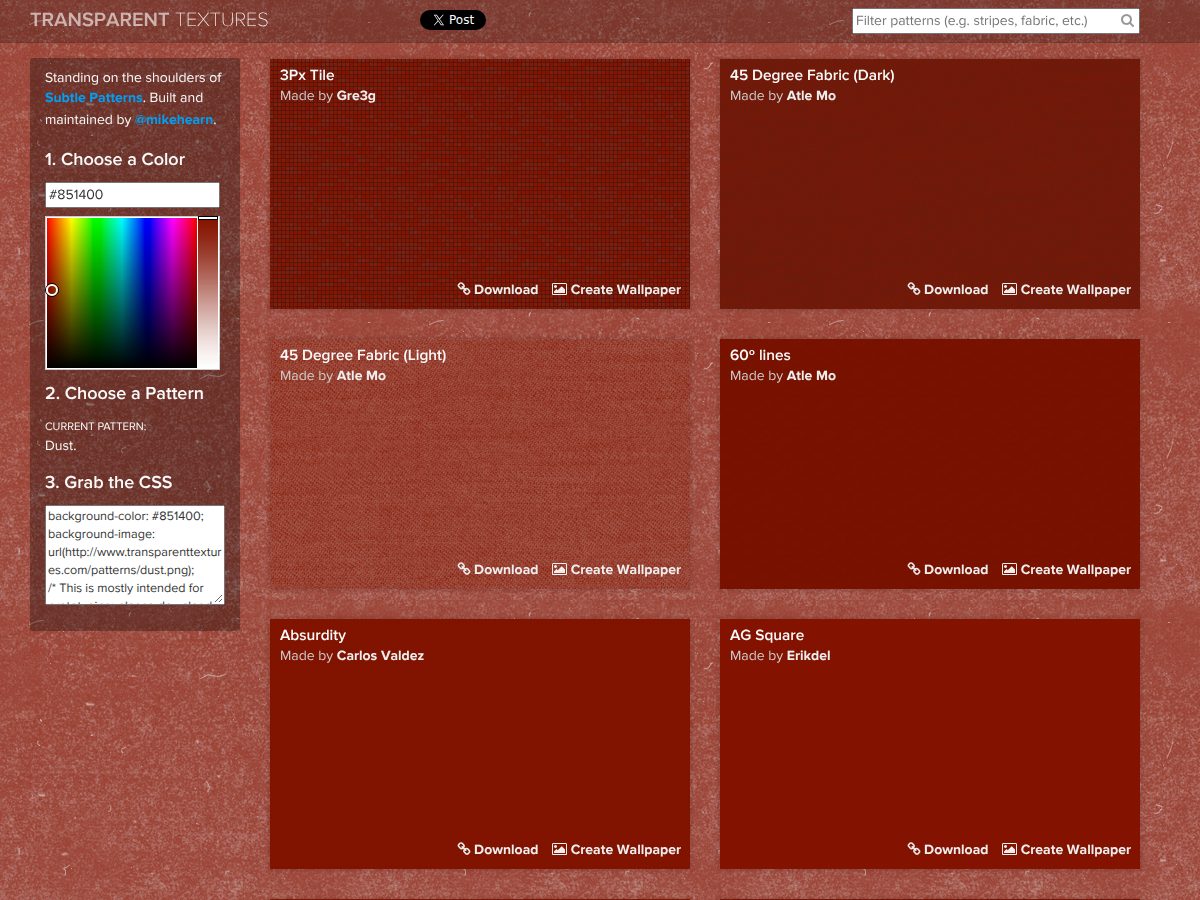Open author Carlos Valdez's link
The width and height of the screenshot is (1200, 900).
pyautogui.click(x=380, y=656)
